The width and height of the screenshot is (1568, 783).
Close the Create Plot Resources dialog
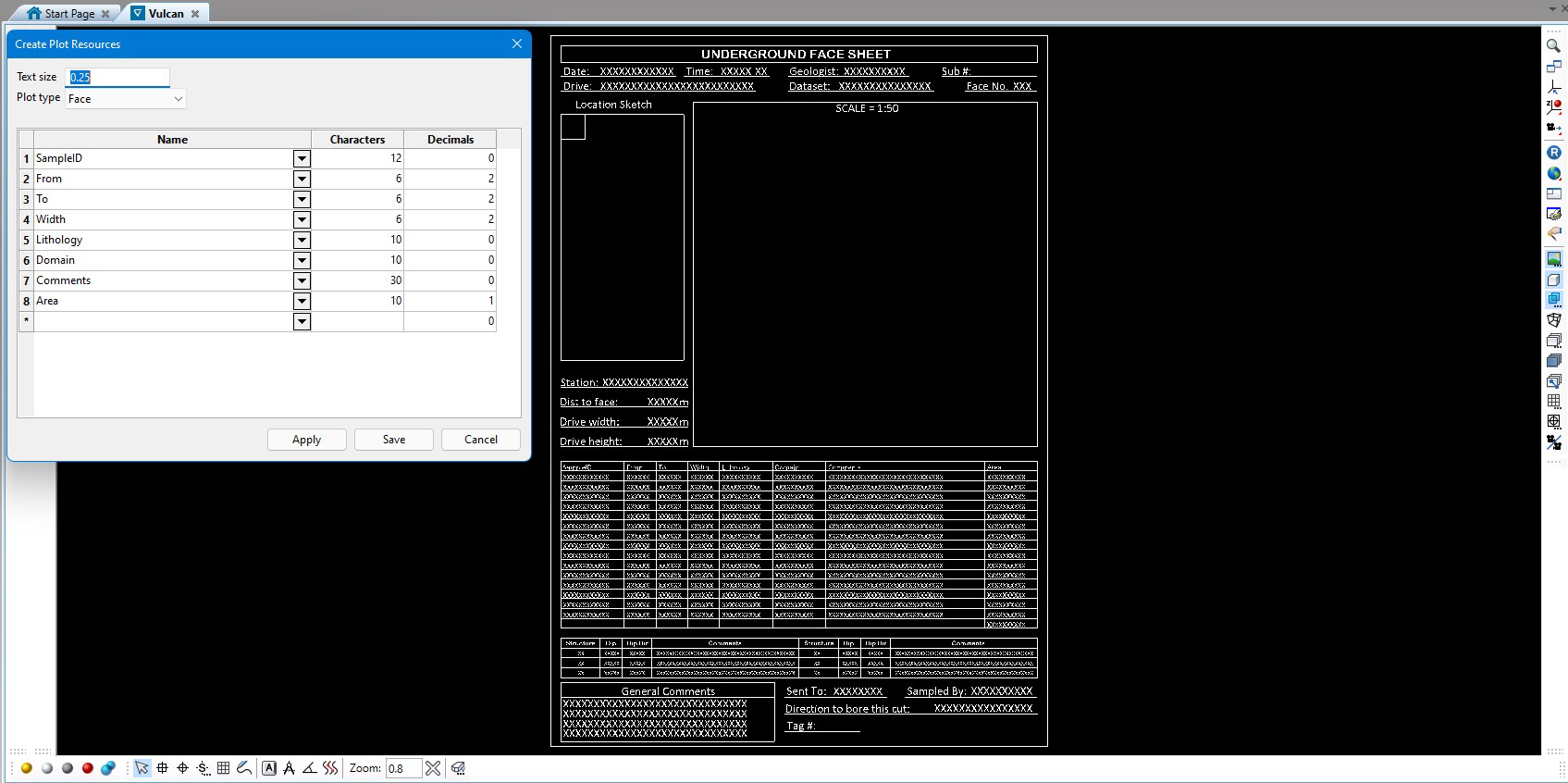pos(517,43)
